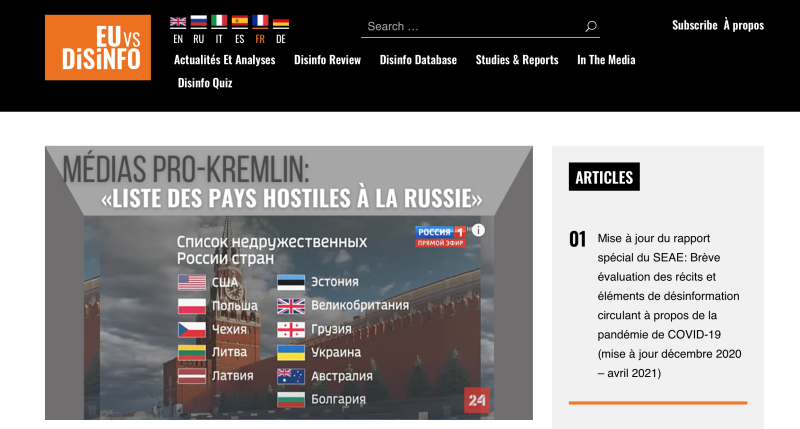Select the French flag language icon
Viewport: 800px width, 429px height.
pos(260,21)
